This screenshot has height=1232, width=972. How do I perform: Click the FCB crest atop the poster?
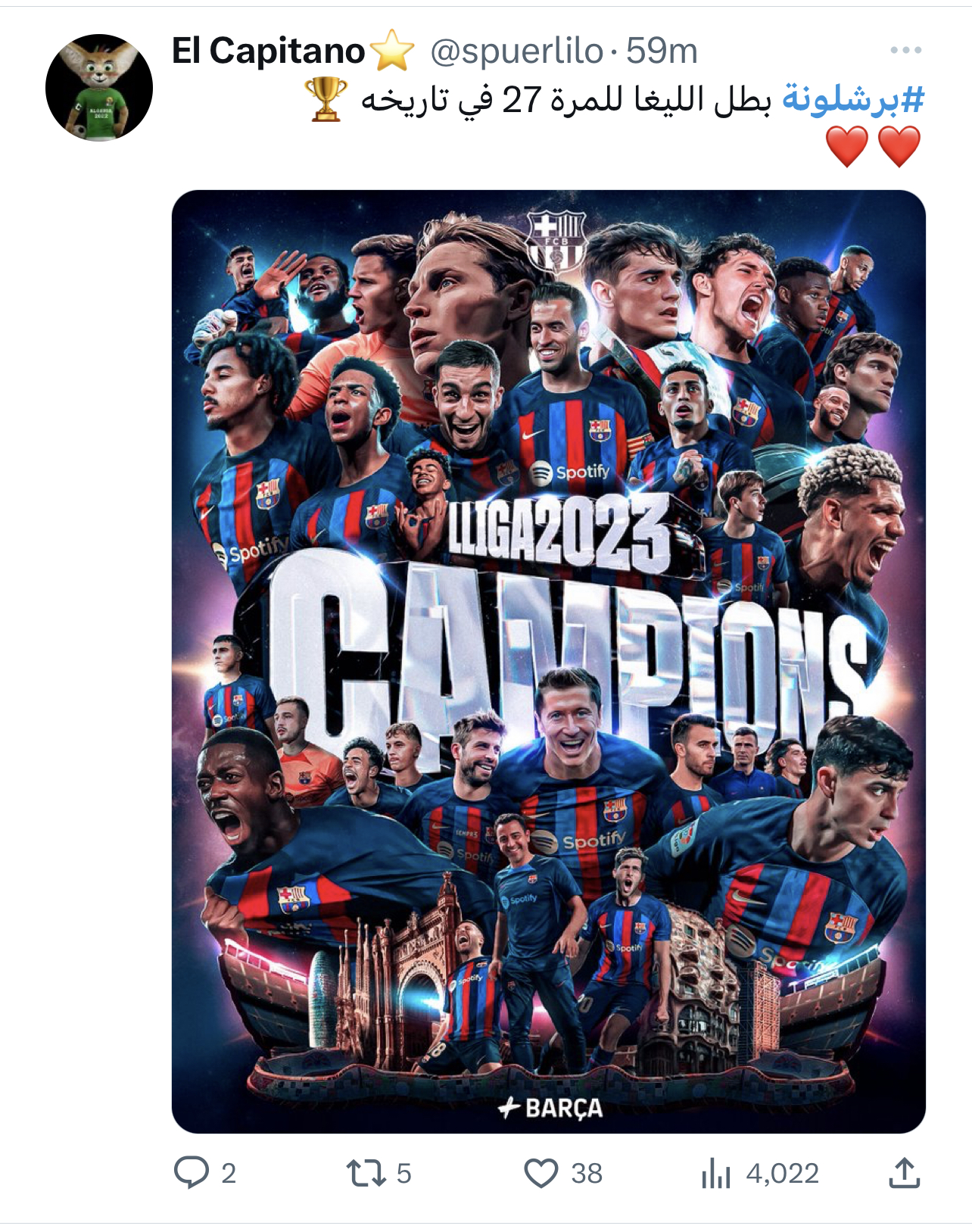(556, 241)
